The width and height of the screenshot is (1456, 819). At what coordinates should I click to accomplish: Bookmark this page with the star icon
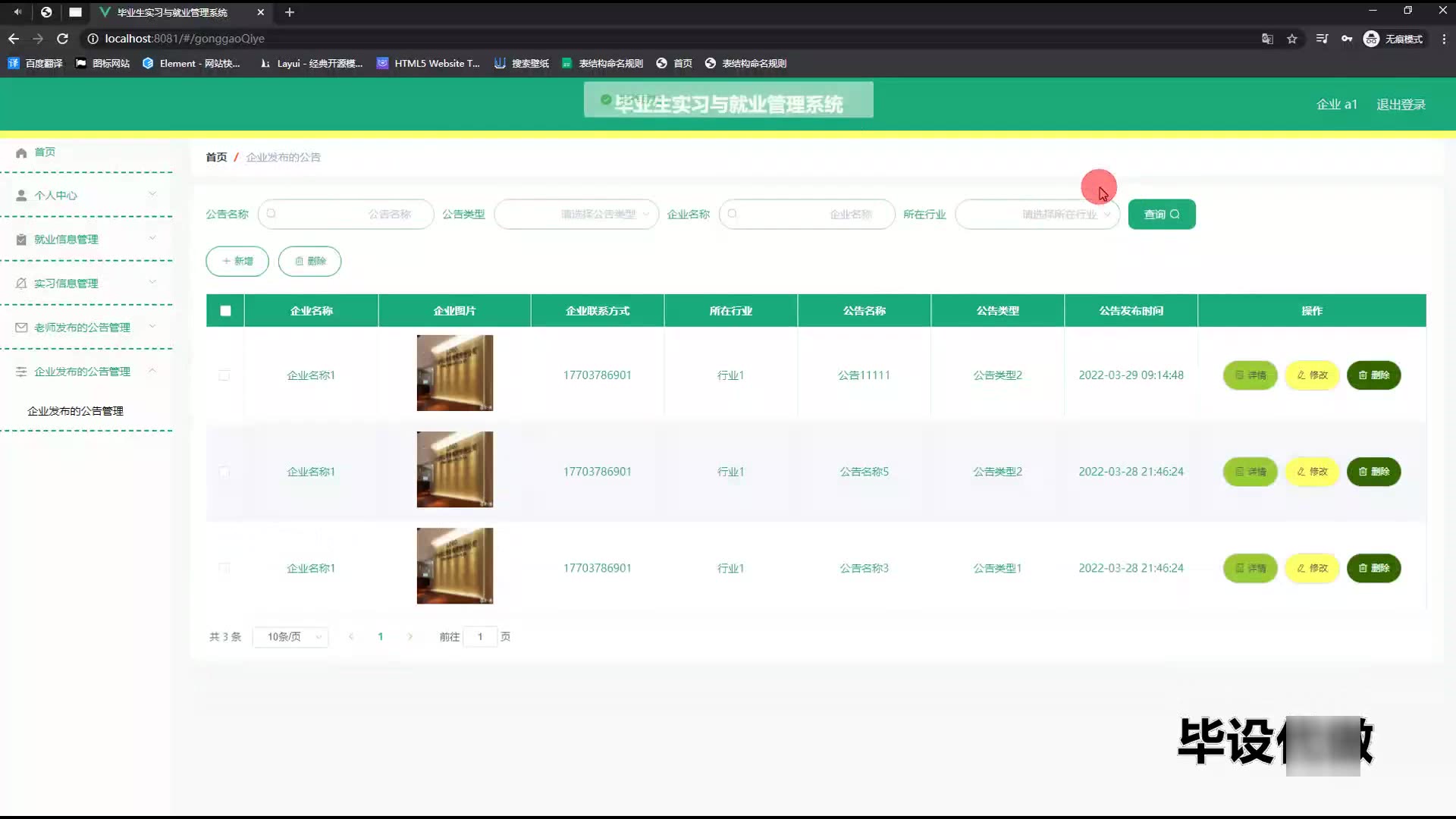pos(1292,39)
